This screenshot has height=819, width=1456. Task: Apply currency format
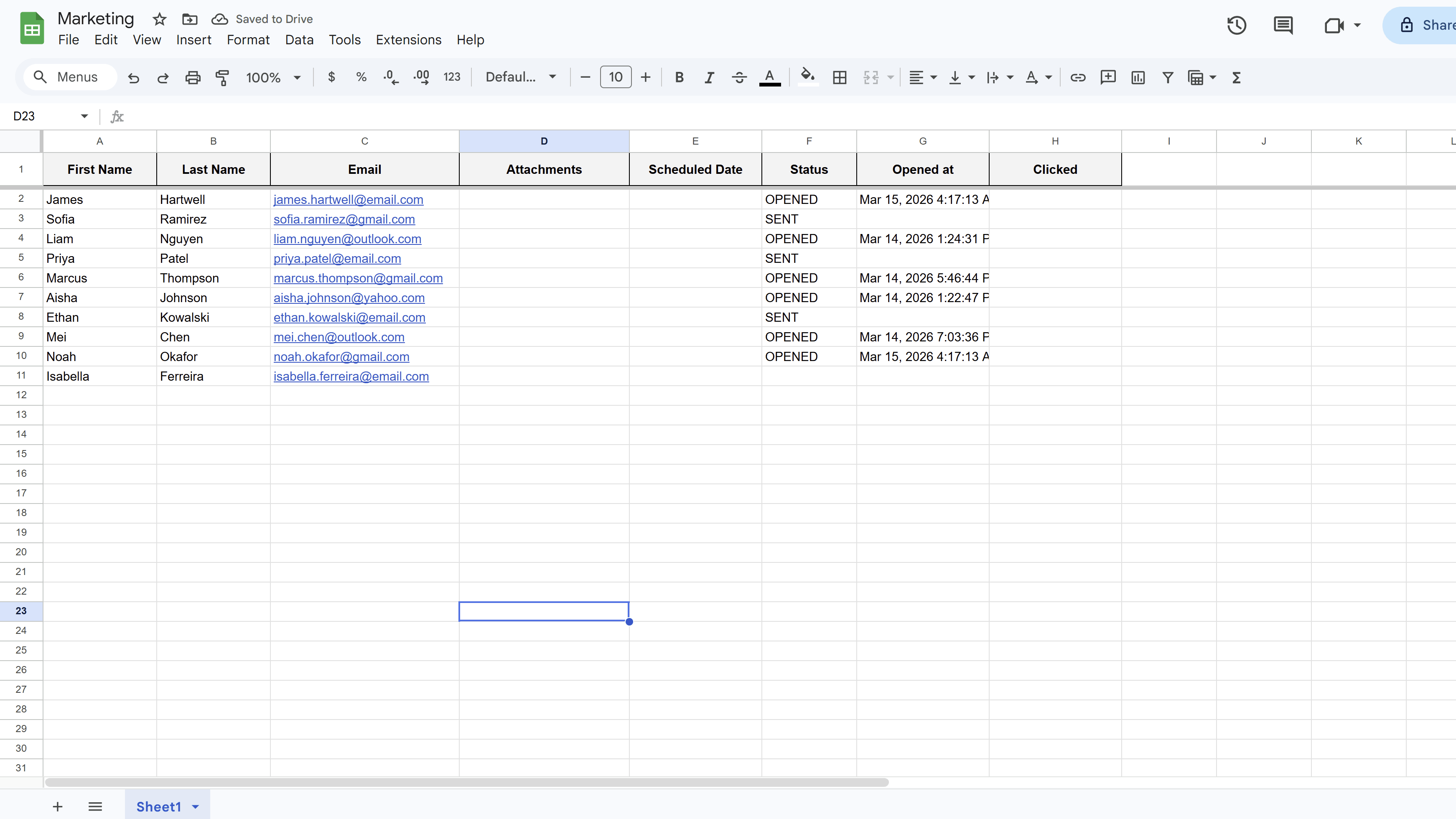click(x=331, y=77)
